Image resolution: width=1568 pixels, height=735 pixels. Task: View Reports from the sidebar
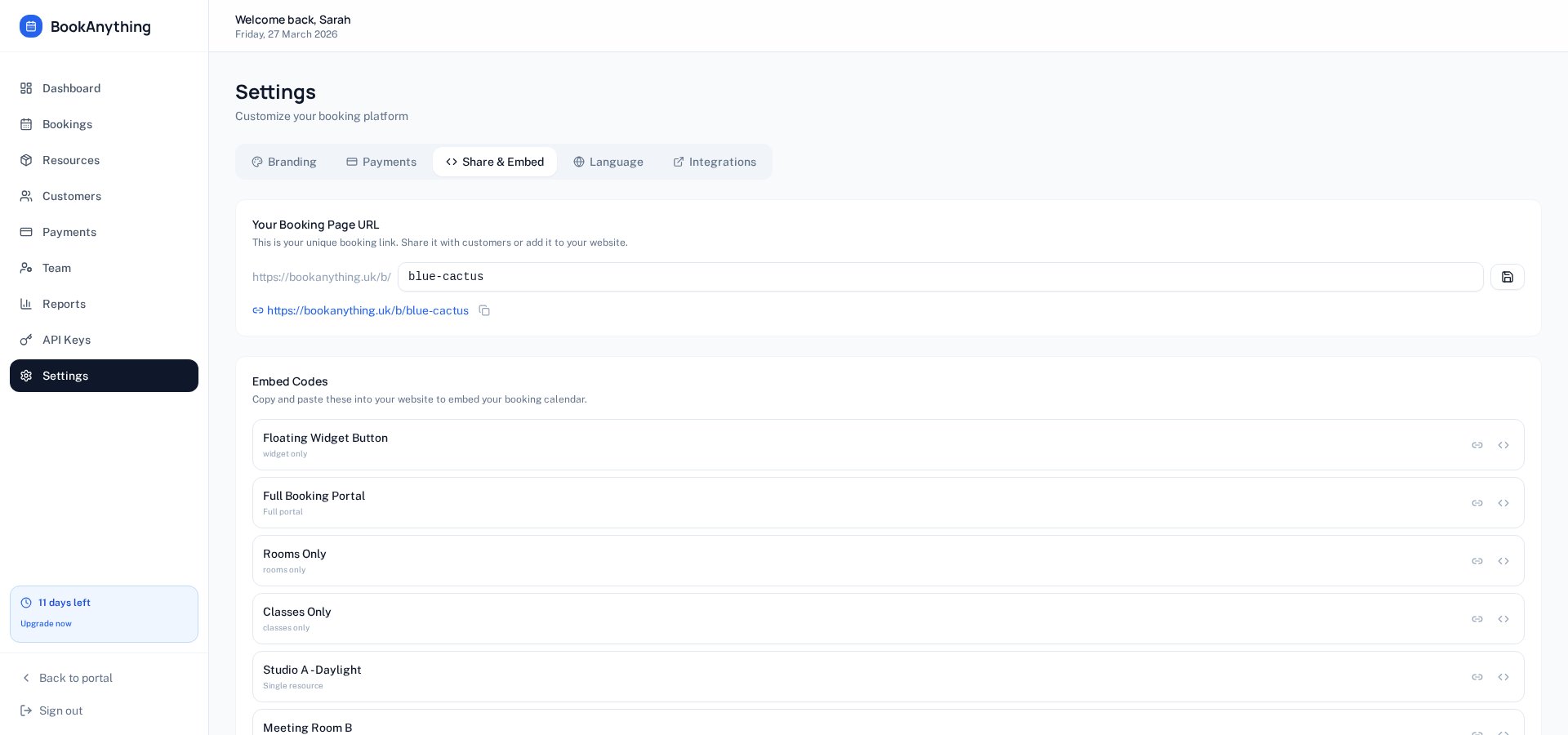(104, 304)
